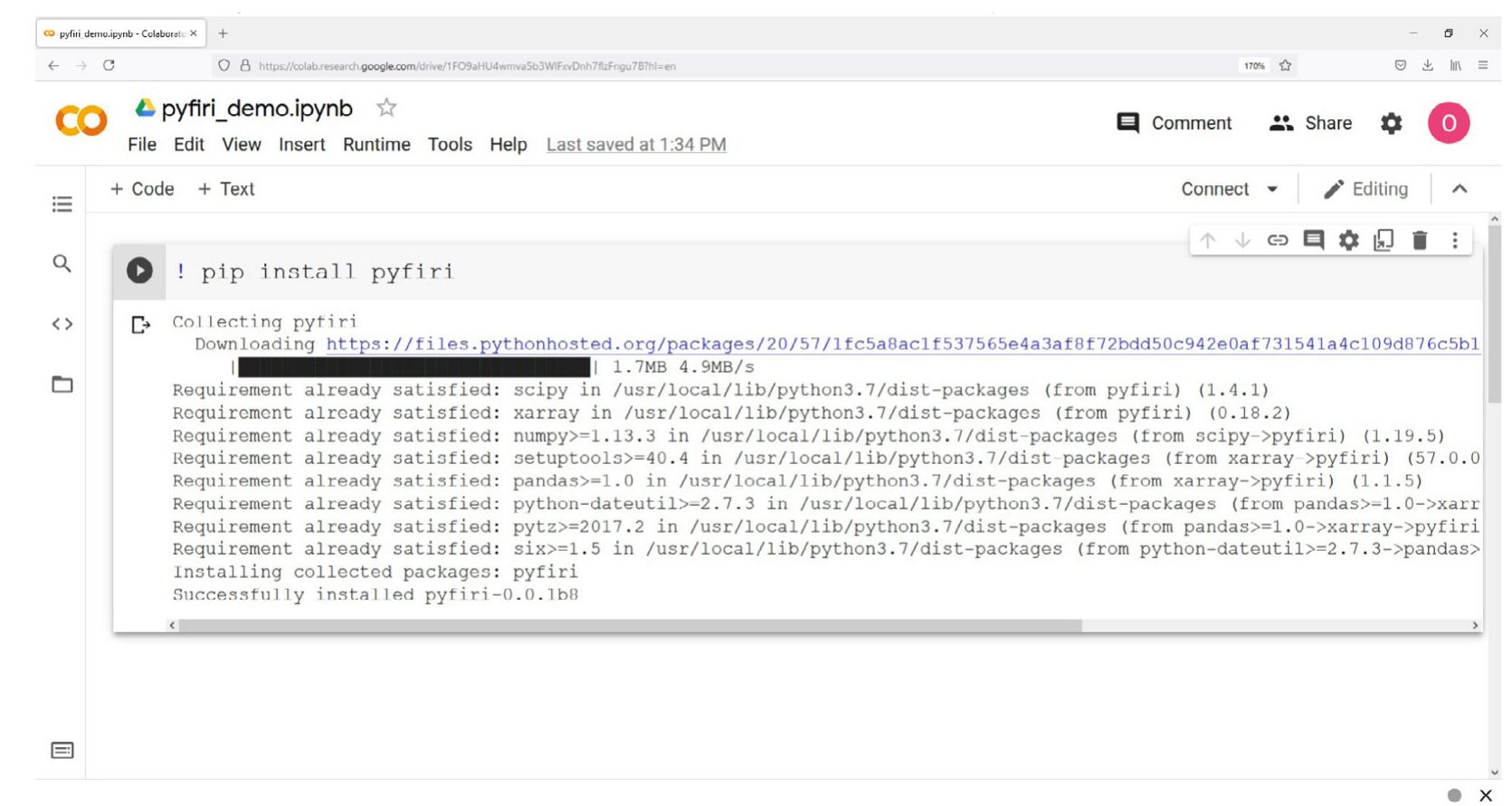Move cell down arrow icon
This screenshot has width=1512, height=806.
[x=1242, y=241]
